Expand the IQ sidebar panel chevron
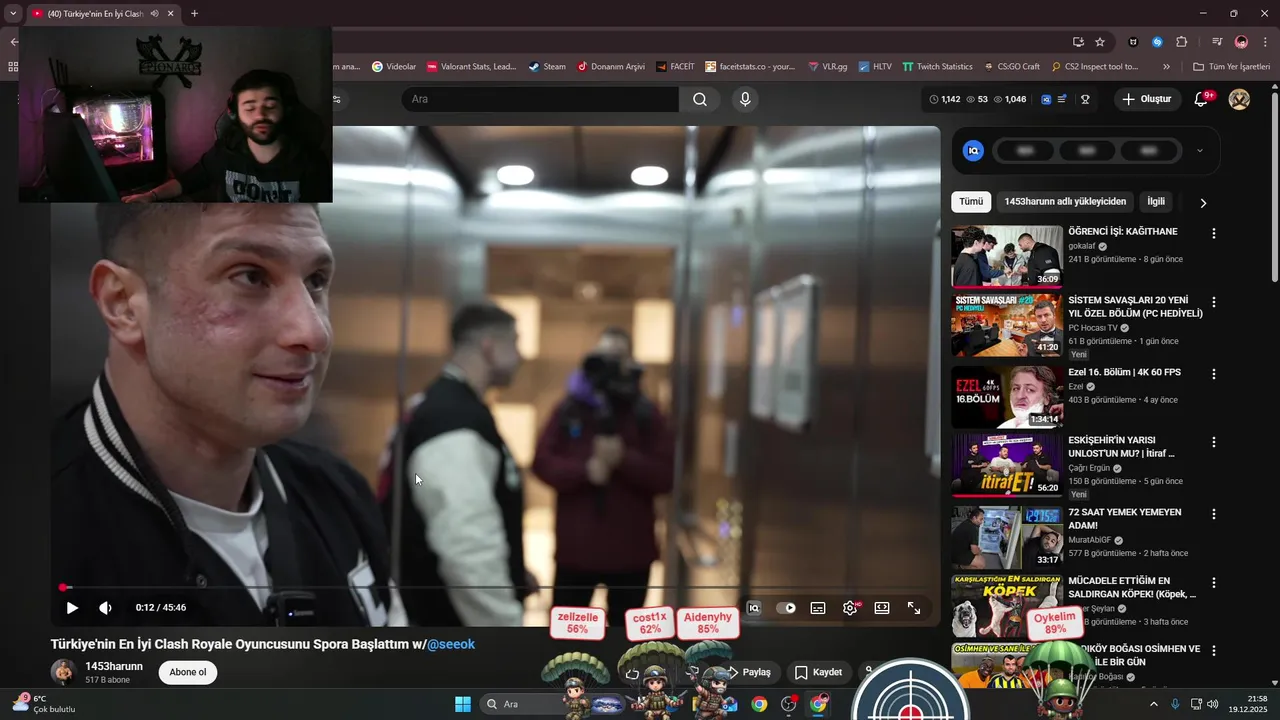Viewport: 1280px width, 720px height. pyautogui.click(x=1200, y=151)
